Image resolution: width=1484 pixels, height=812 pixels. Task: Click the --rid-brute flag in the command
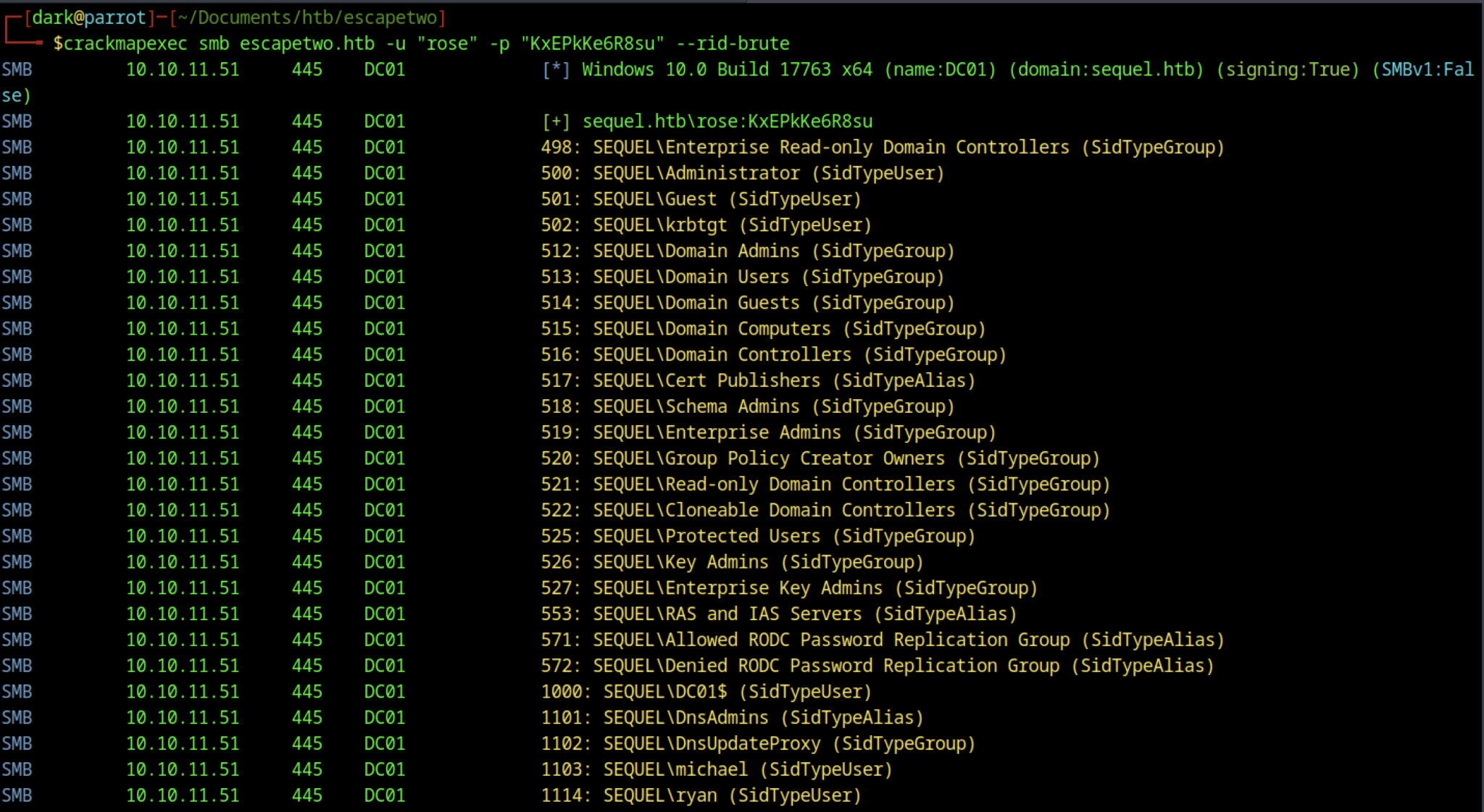733,43
